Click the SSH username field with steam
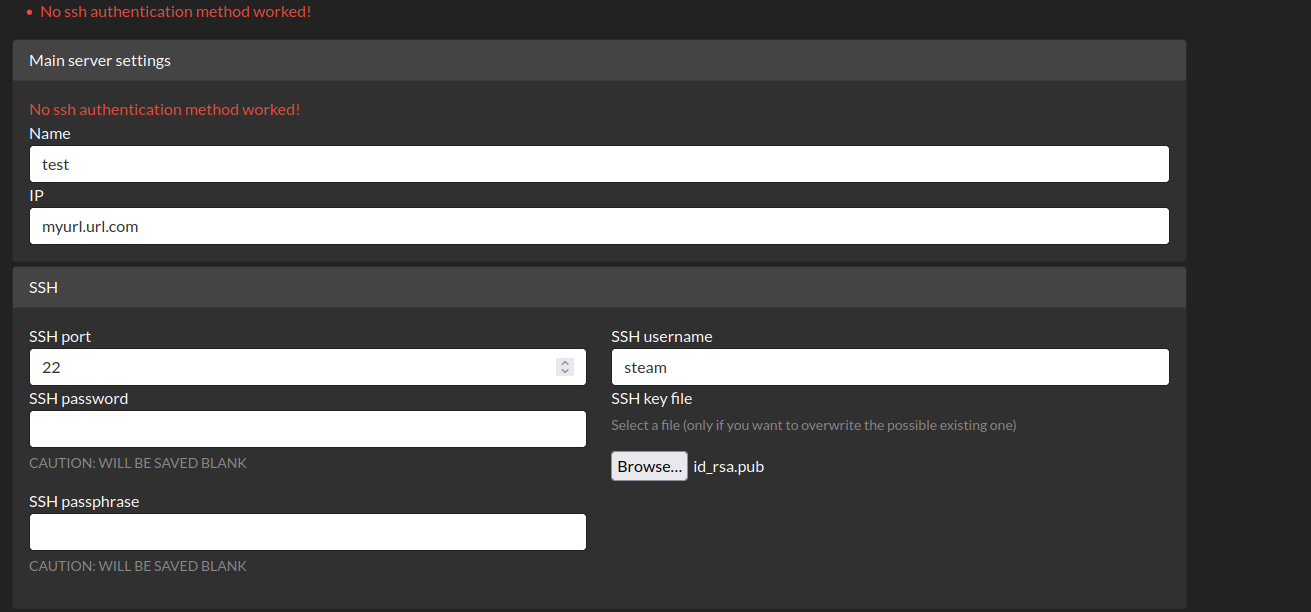 point(890,367)
